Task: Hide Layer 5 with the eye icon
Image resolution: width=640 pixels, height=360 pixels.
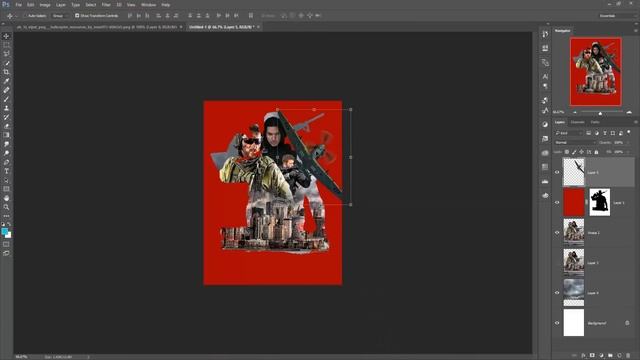Action: click(x=557, y=172)
